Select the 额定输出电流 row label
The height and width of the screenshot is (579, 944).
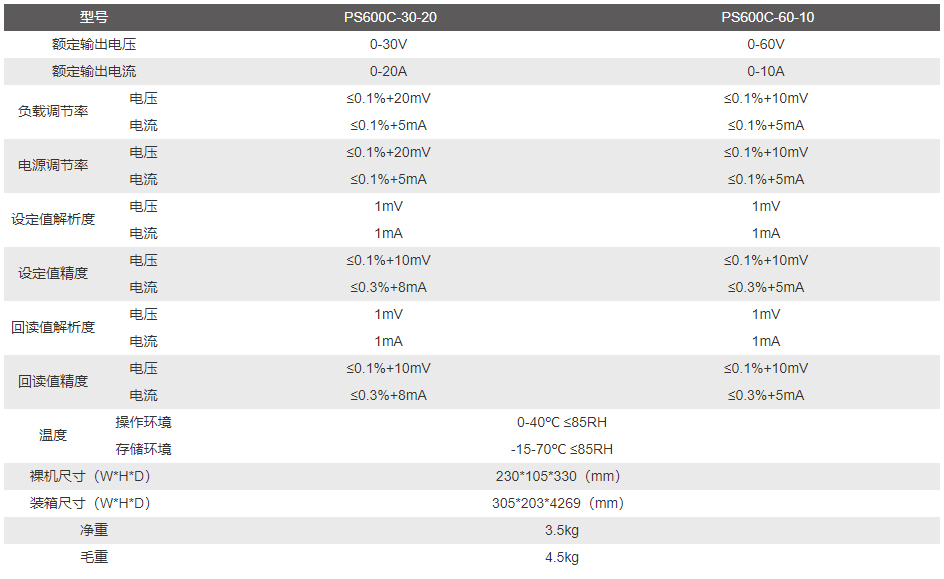pyautogui.click(x=94, y=72)
